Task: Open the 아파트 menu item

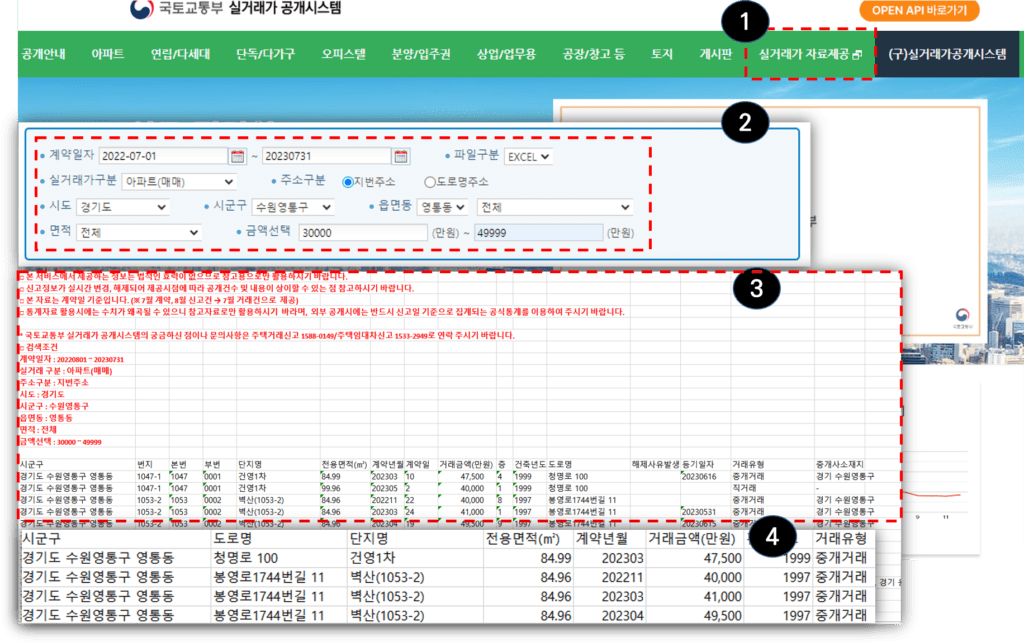Action: pyautogui.click(x=107, y=54)
